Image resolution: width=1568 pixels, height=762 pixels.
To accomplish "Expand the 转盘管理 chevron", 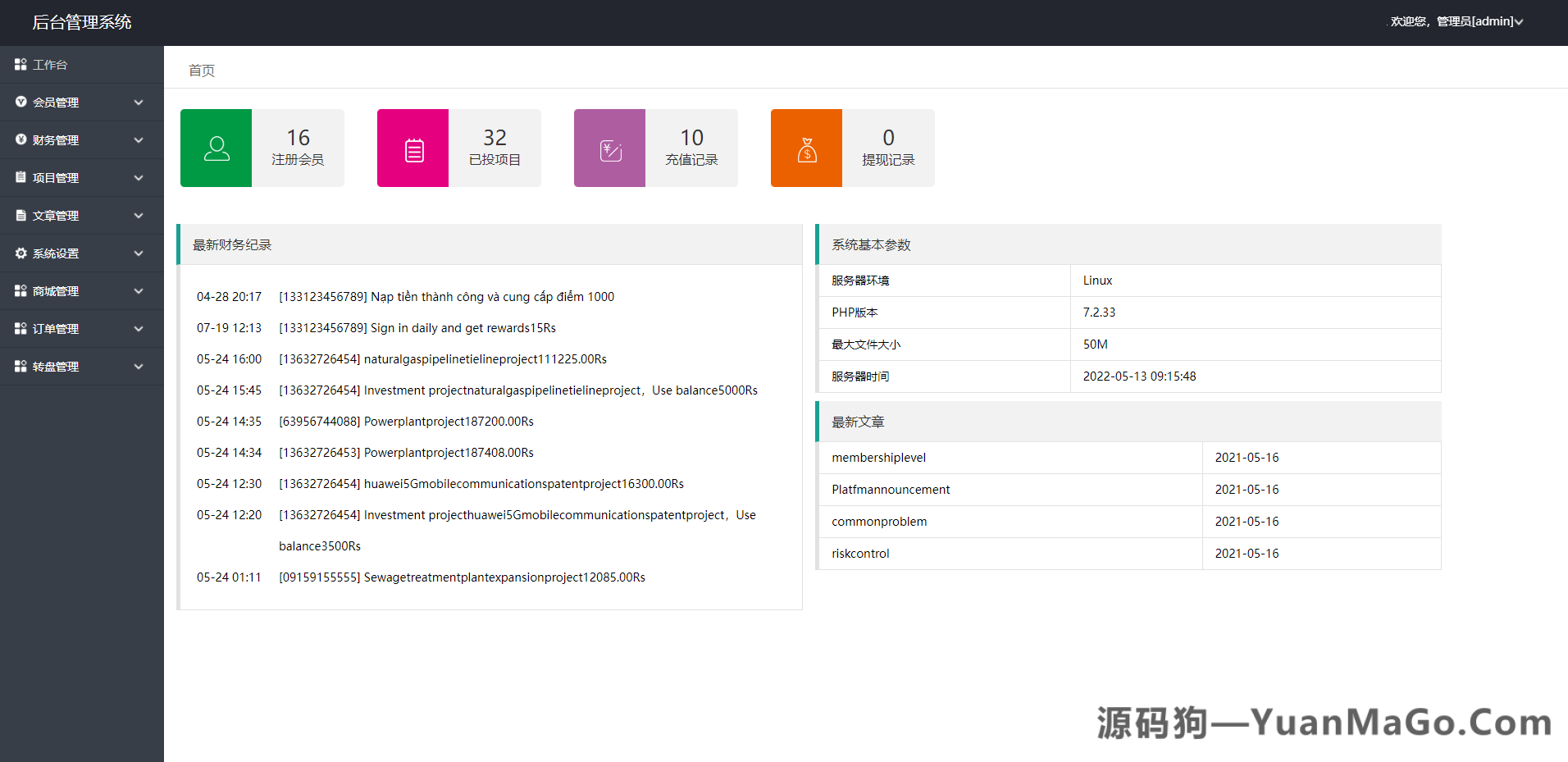I will click(x=139, y=367).
